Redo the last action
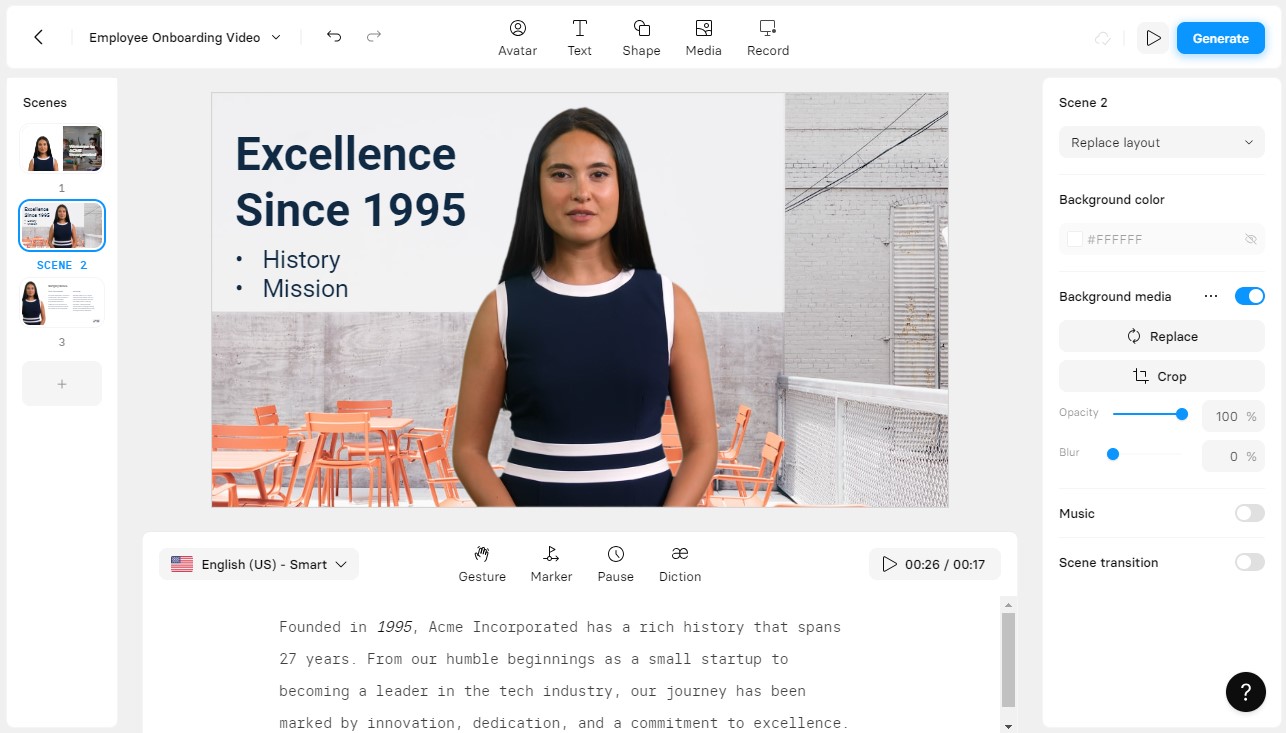1286x733 pixels. [374, 37]
